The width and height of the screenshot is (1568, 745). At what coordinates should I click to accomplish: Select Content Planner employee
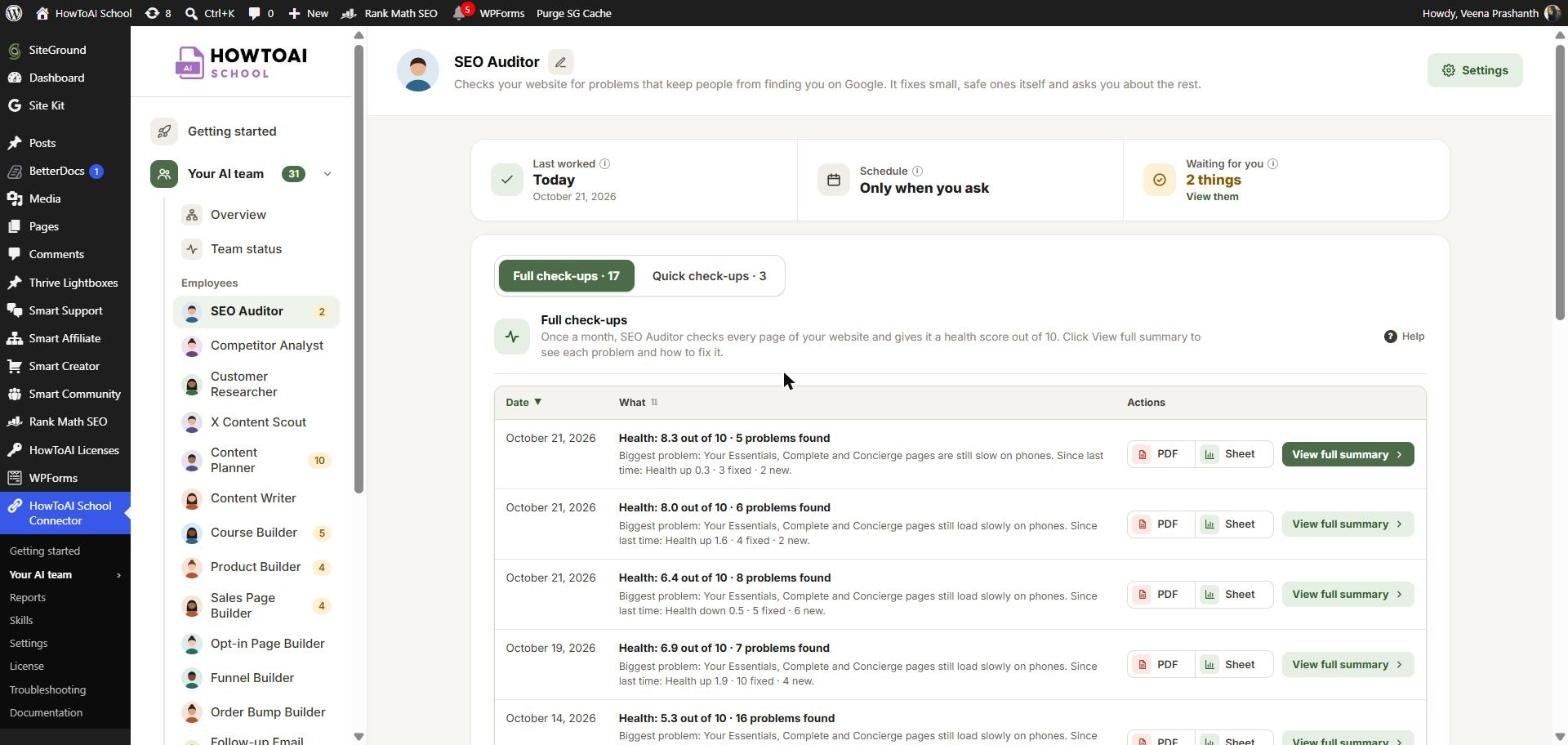tap(257, 460)
